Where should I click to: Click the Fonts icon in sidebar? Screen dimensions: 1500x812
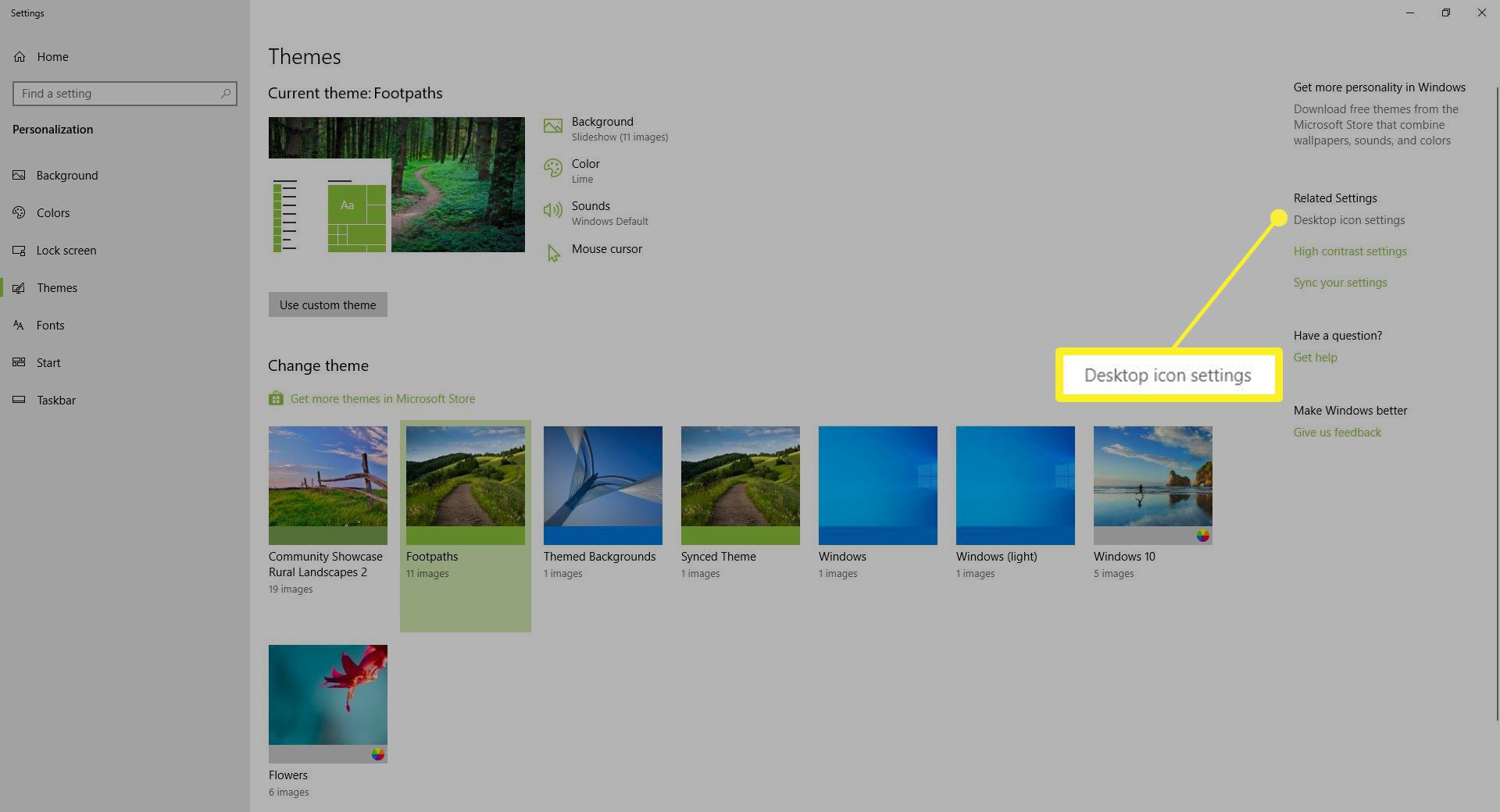click(20, 326)
